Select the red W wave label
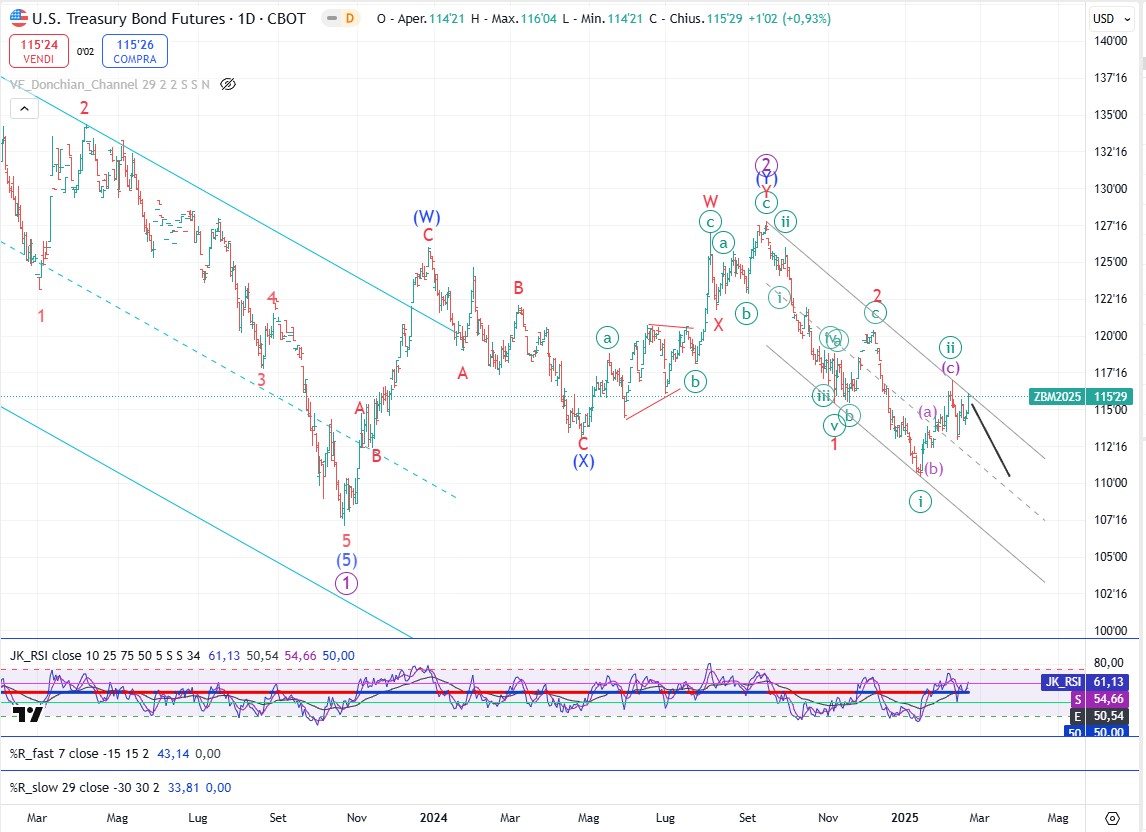This screenshot has height=832, width=1146. click(710, 201)
